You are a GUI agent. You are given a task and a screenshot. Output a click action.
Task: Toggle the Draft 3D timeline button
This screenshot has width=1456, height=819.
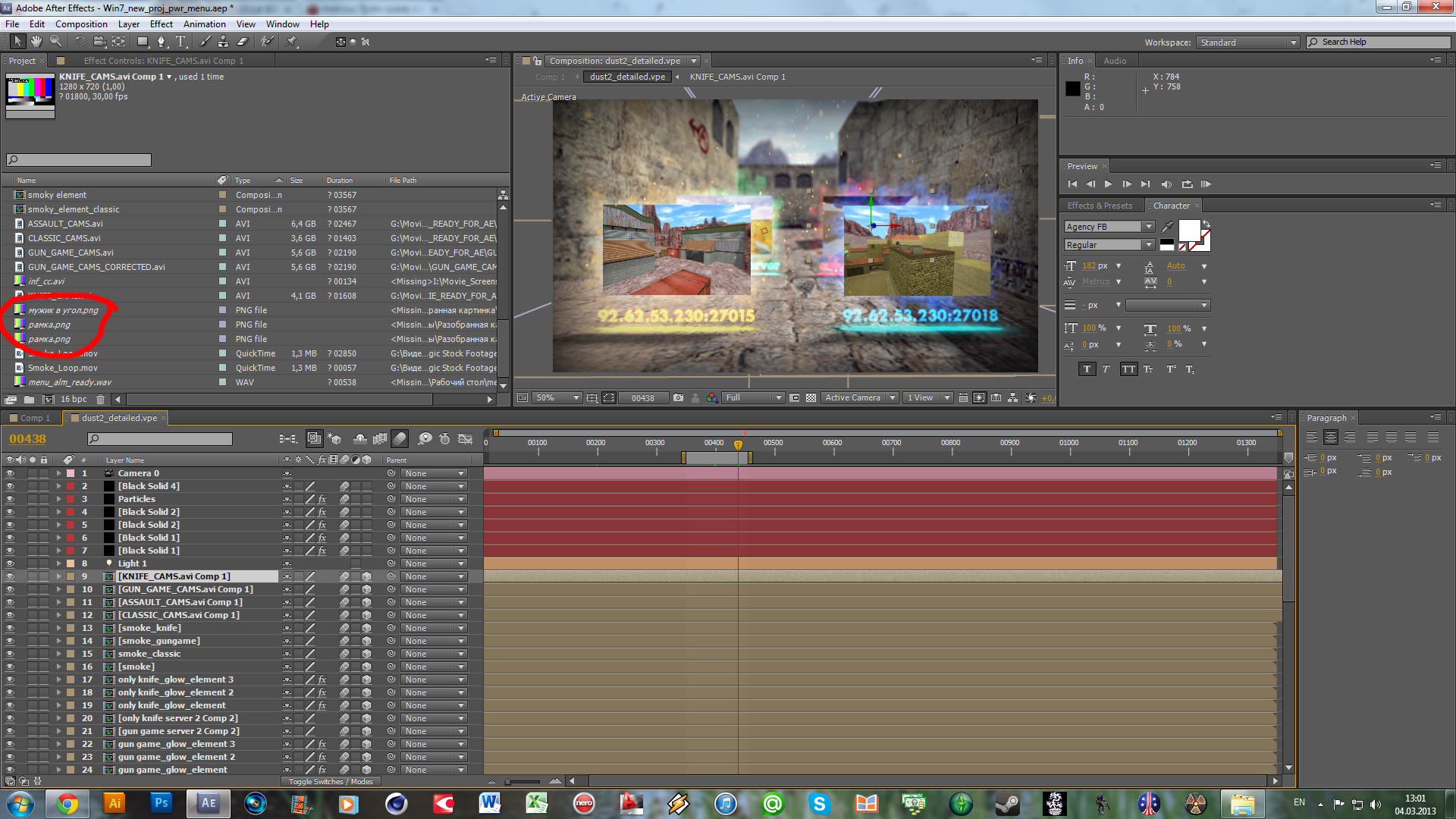tap(334, 439)
